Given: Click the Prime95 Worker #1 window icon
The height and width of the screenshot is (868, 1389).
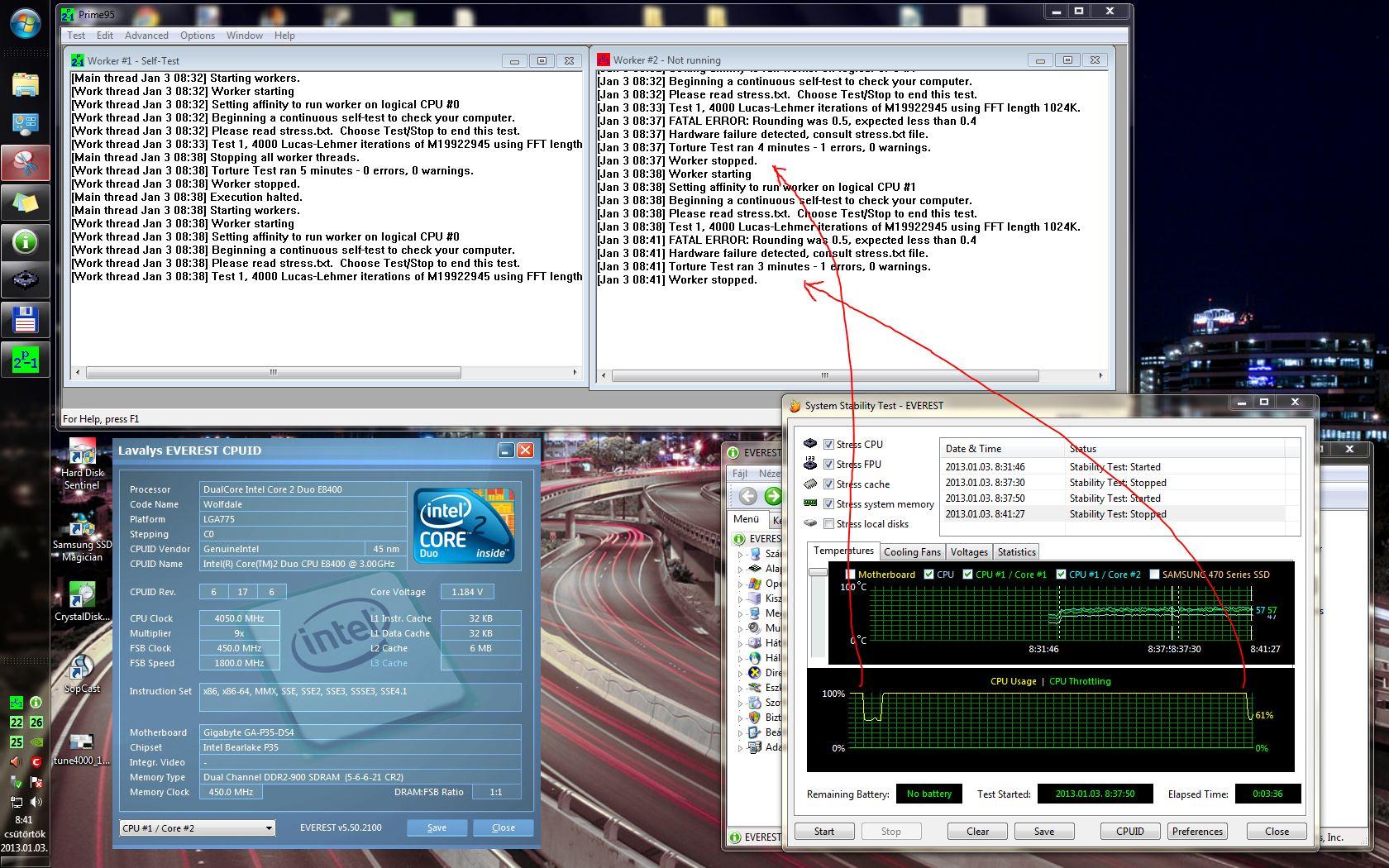Looking at the screenshot, I should [x=77, y=60].
